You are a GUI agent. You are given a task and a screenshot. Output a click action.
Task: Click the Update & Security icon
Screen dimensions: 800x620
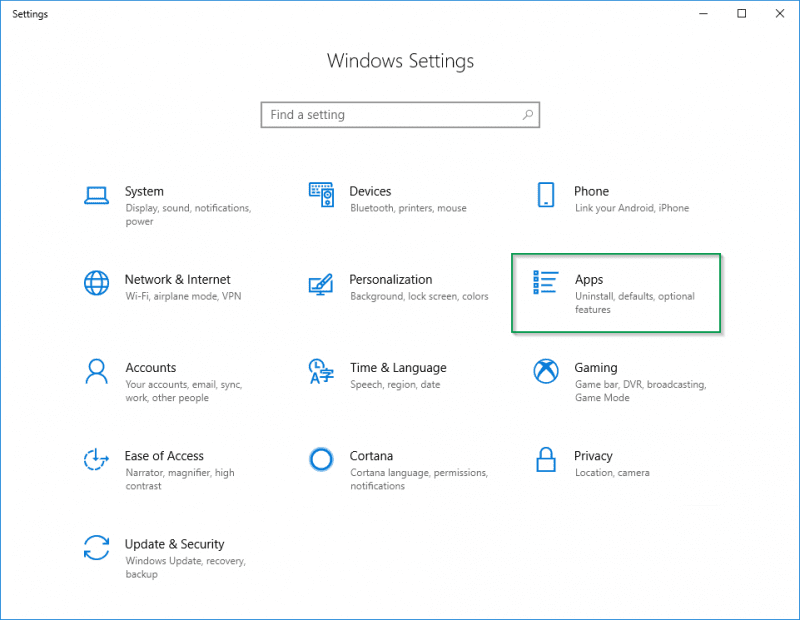[96, 548]
